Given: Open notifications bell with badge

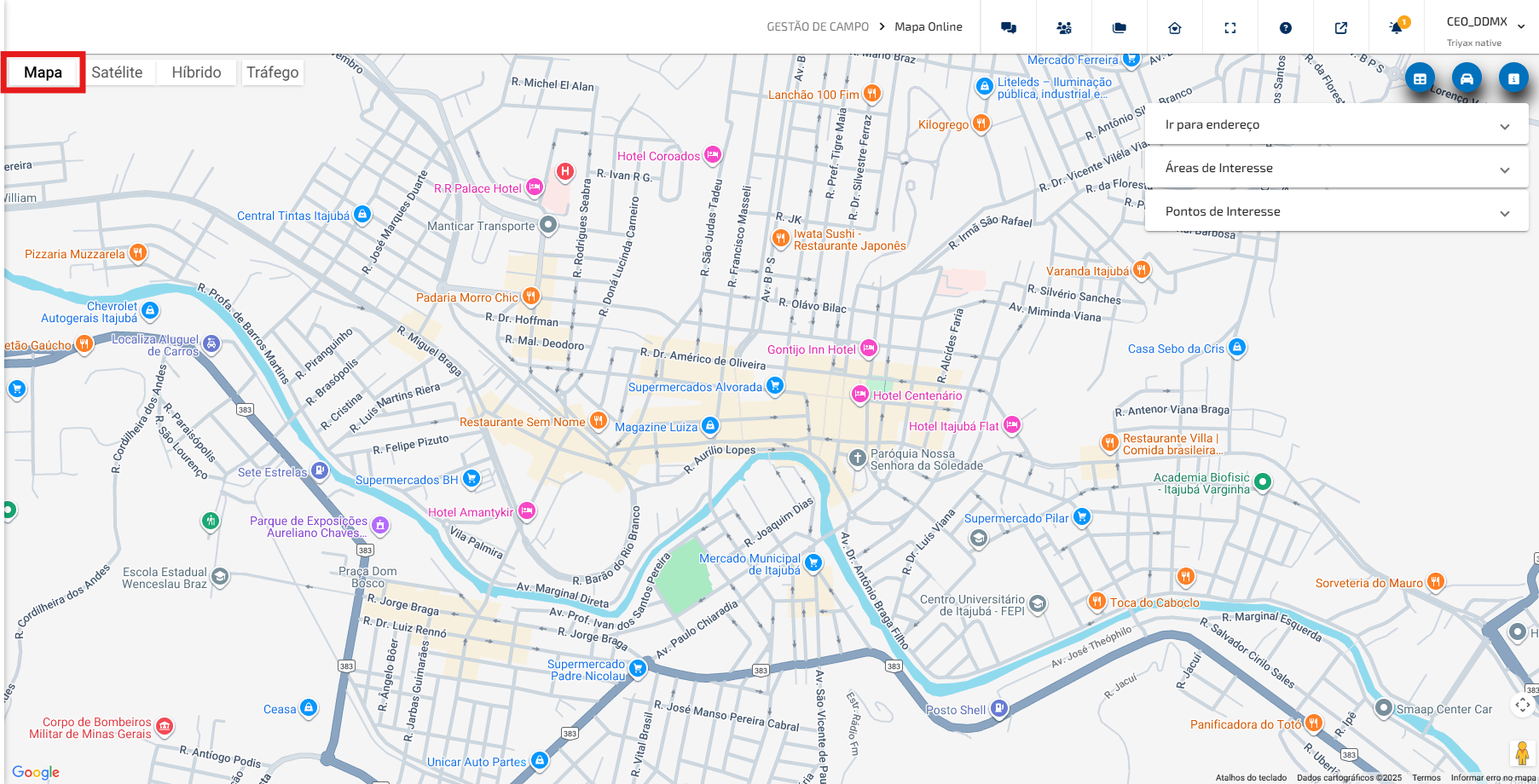Looking at the screenshot, I should click(x=1397, y=27).
